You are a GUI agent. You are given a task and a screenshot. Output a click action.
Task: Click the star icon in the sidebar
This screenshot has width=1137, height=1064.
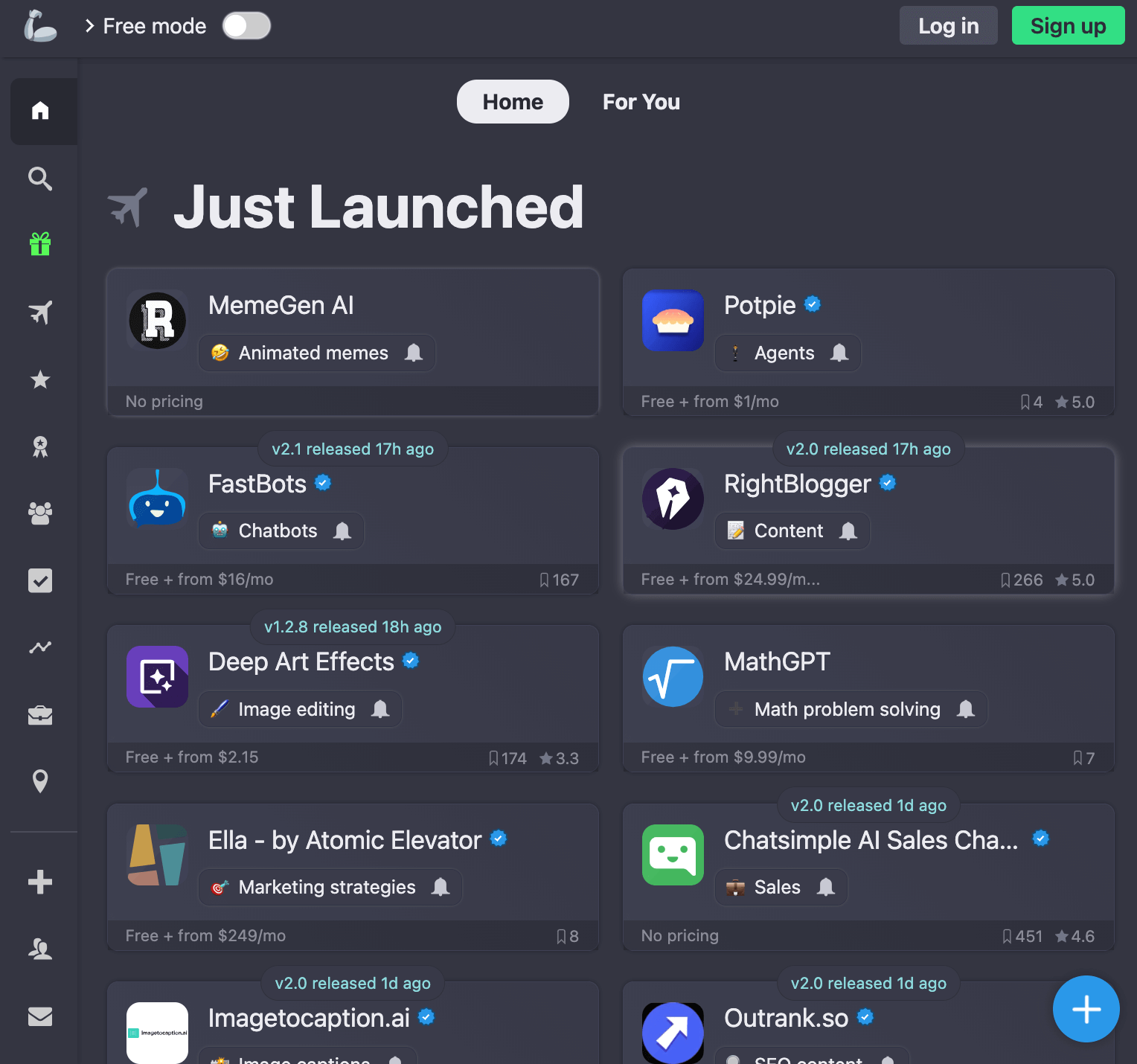(40, 379)
